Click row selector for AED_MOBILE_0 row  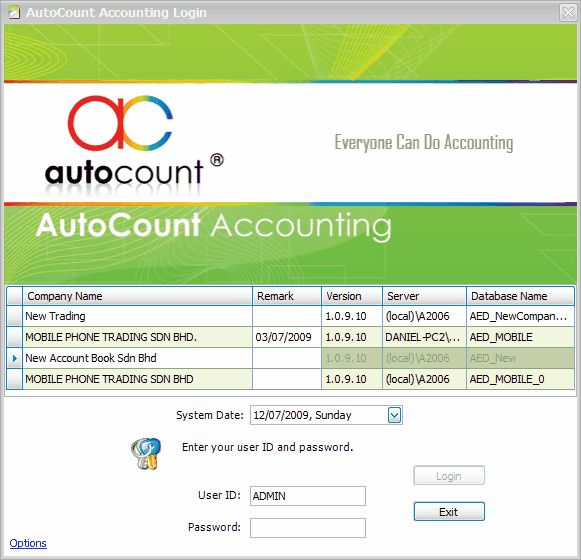point(14,379)
